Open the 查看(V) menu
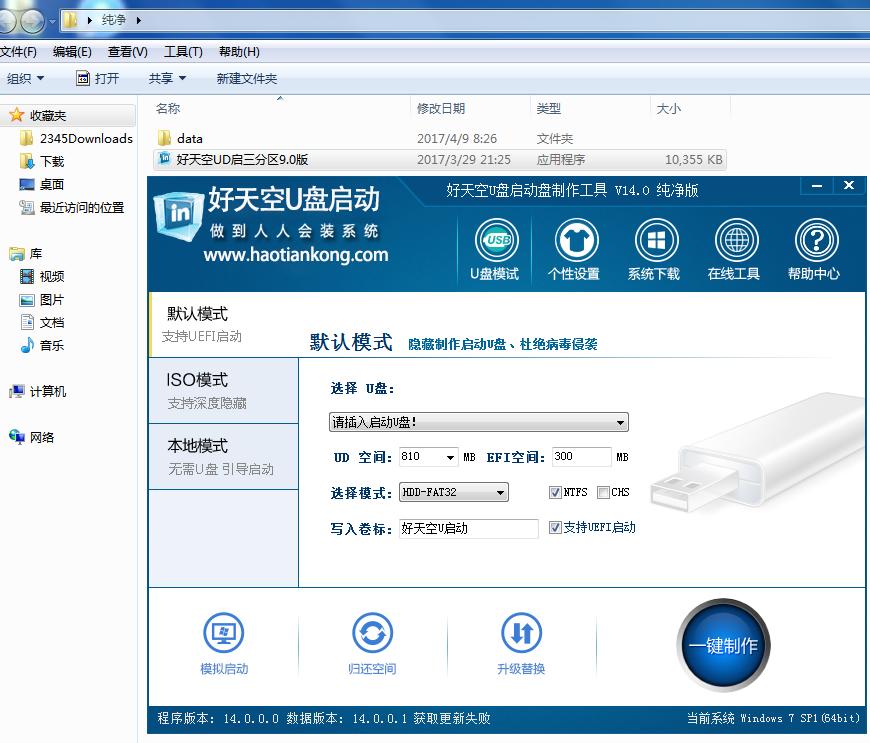The width and height of the screenshot is (870, 743). 128,52
